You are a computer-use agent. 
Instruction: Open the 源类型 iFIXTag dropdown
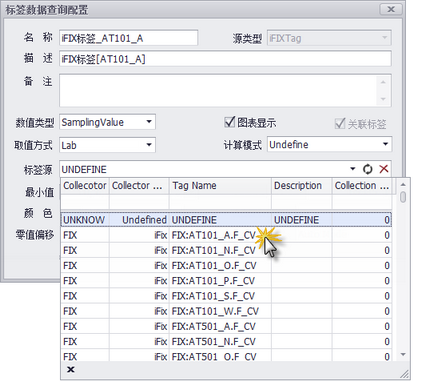pos(385,38)
